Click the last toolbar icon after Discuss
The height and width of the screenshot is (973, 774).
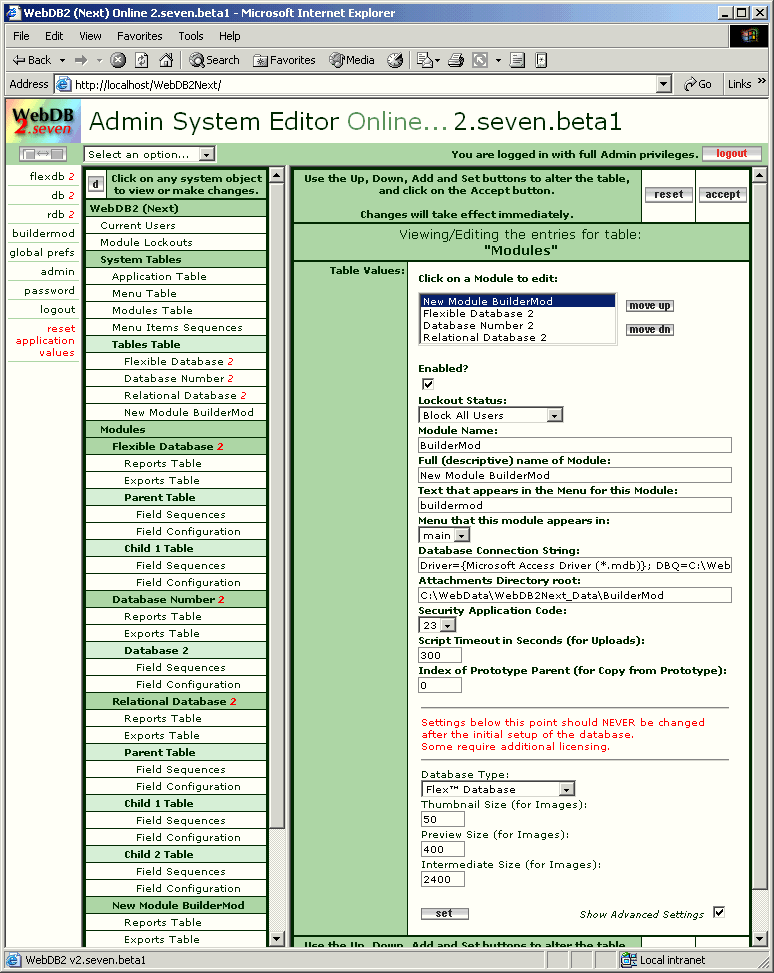click(541, 60)
